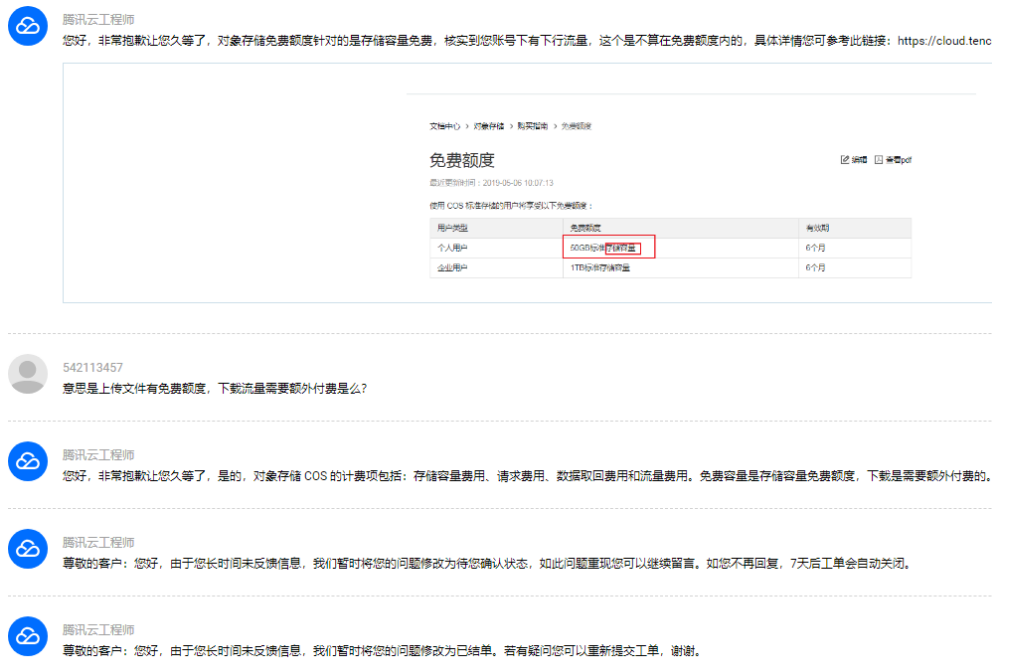Click 对象存储 in the screenshot breadcrumb

[489, 126]
